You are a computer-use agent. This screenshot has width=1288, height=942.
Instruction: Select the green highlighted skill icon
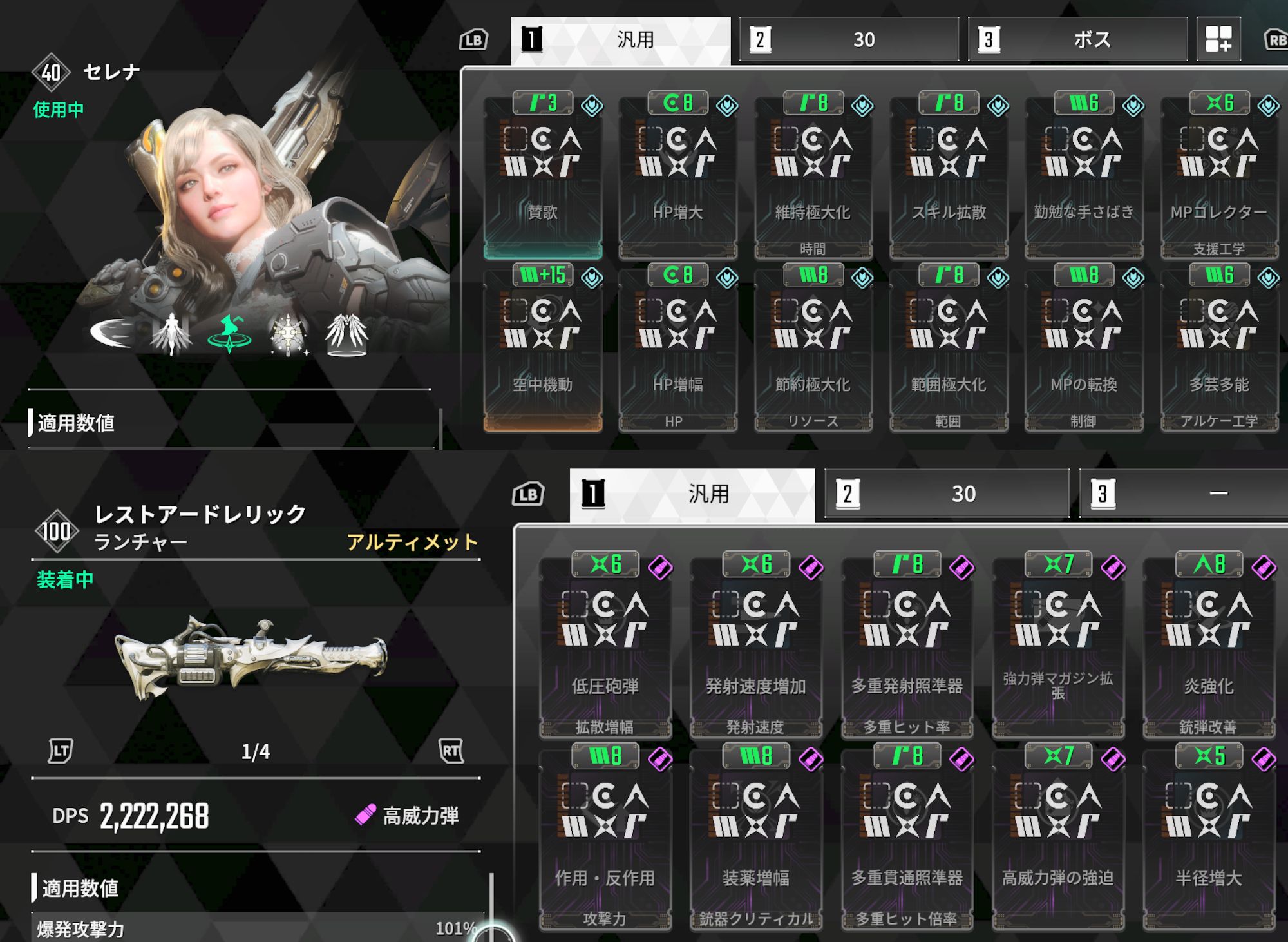click(229, 334)
